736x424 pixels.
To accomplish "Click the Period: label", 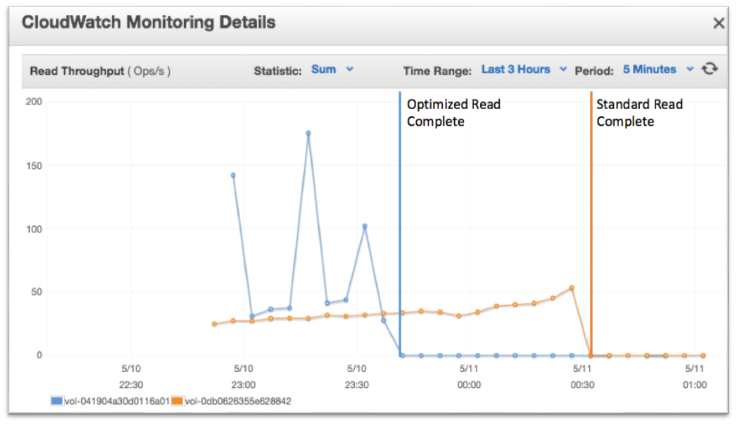I will point(594,71).
